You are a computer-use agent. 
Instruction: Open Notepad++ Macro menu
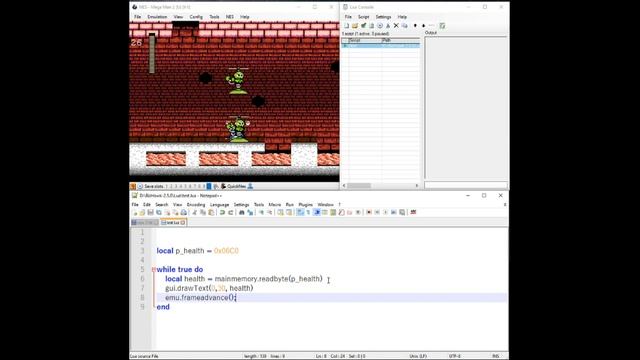275,204
